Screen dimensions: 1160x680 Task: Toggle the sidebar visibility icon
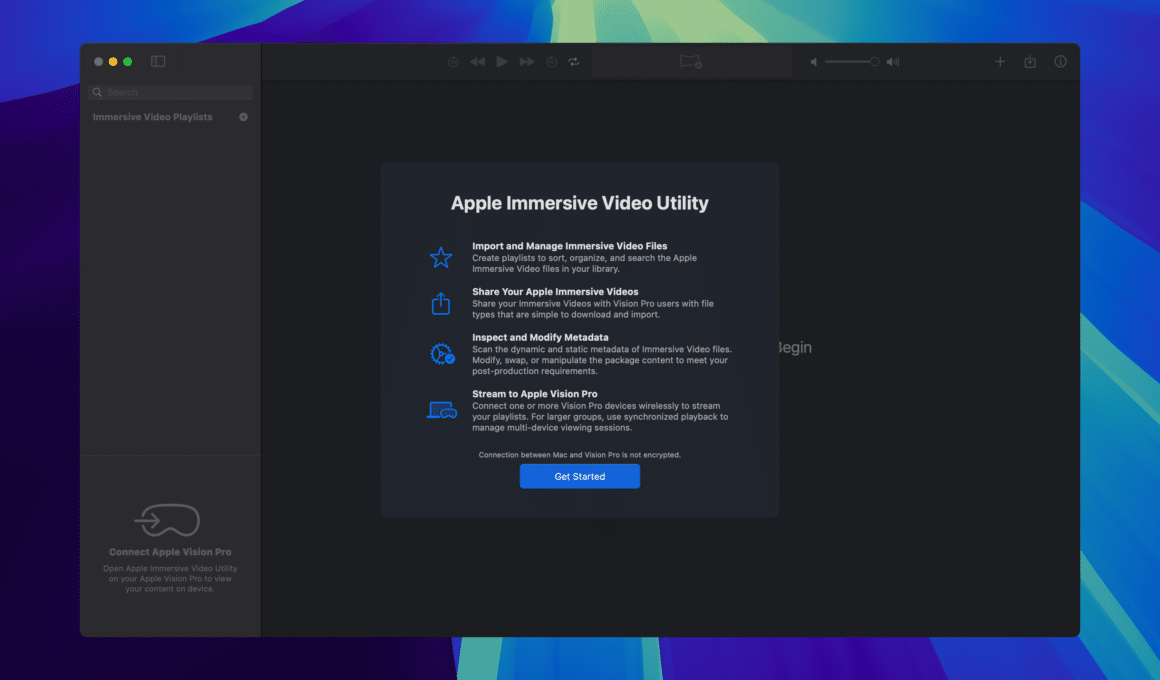click(x=158, y=61)
